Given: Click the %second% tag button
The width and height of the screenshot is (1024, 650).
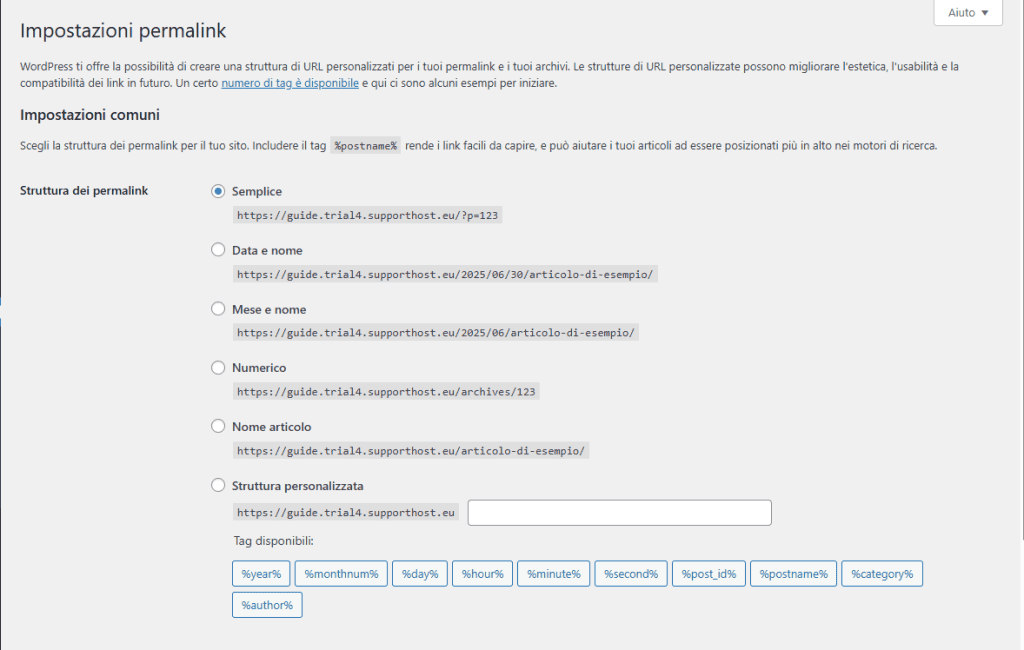Looking at the screenshot, I should tap(631, 574).
